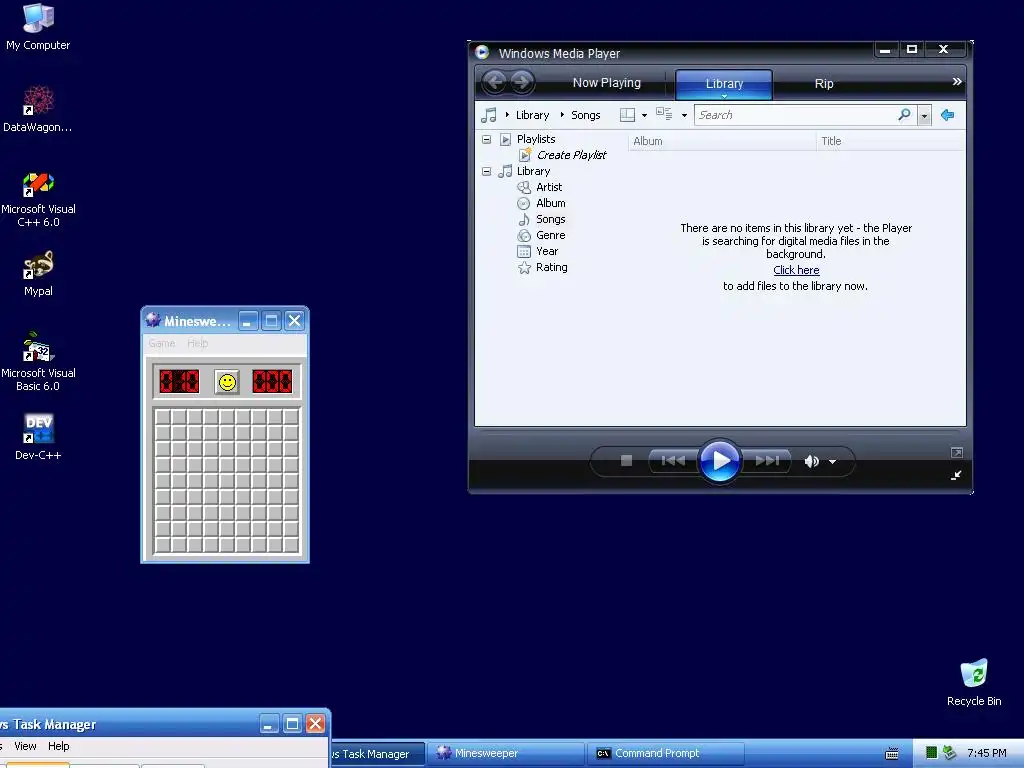Open the volume dropdown arrow

click(833, 462)
